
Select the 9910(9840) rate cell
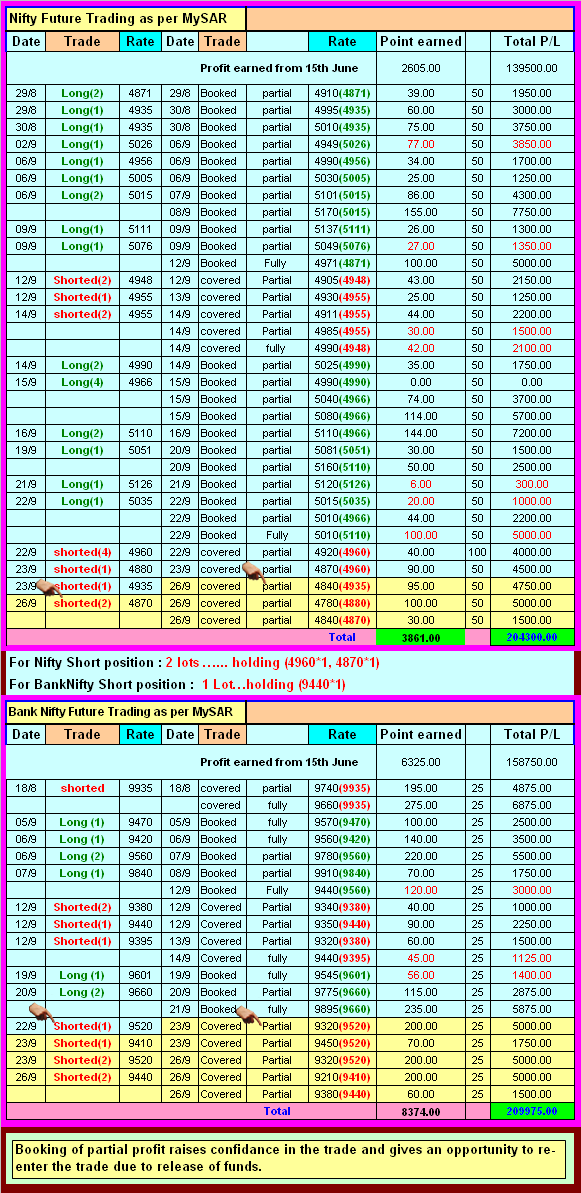point(342,873)
